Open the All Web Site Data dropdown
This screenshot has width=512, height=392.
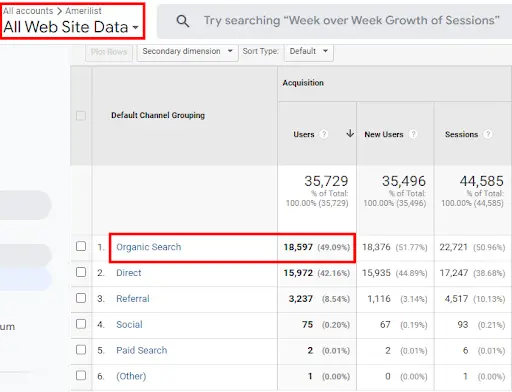[71, 27]
